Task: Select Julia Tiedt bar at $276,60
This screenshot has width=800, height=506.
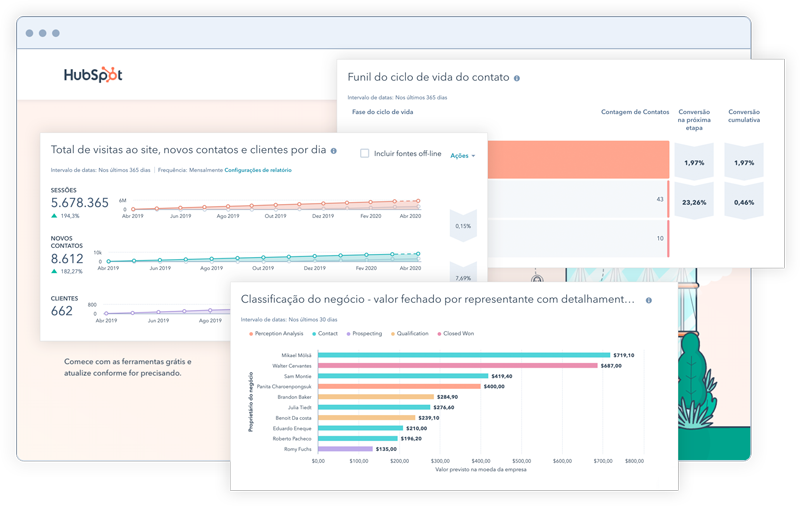Action: tap(374, 407)
